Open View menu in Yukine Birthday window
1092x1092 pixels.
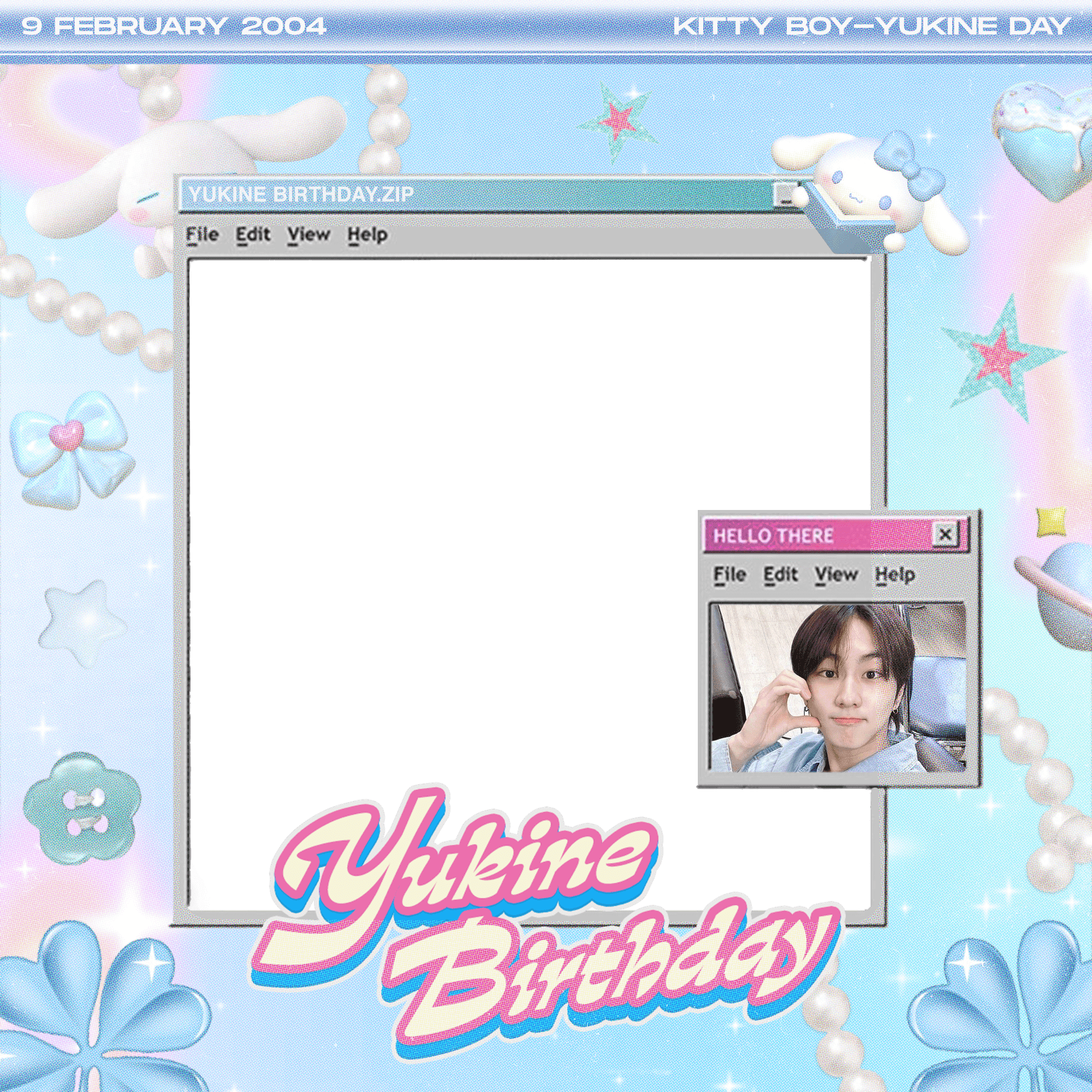click(x=308, y=235)
